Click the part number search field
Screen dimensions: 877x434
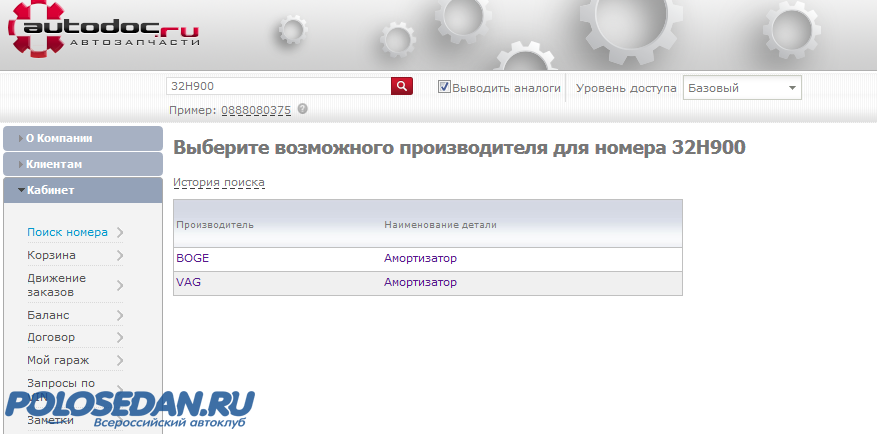[278, 87]
